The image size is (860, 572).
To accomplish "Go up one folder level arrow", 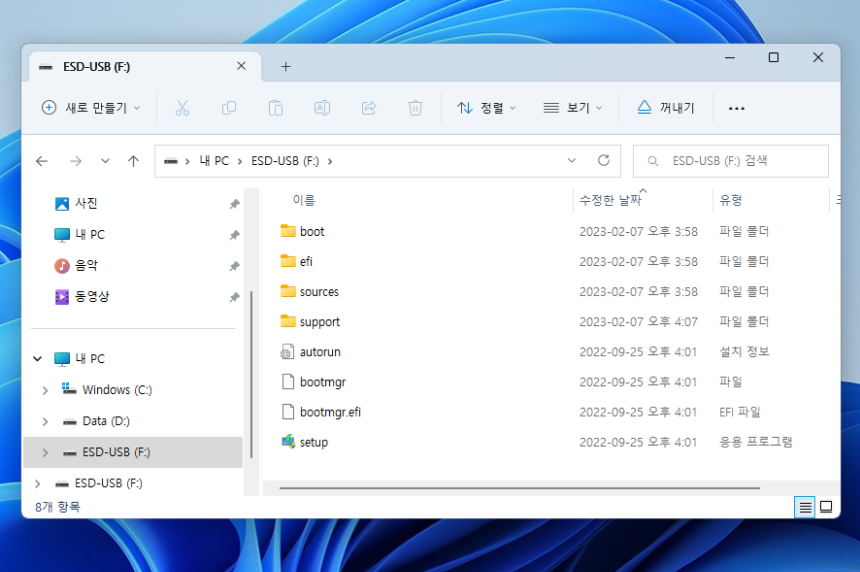I will (x=133, y=161).
